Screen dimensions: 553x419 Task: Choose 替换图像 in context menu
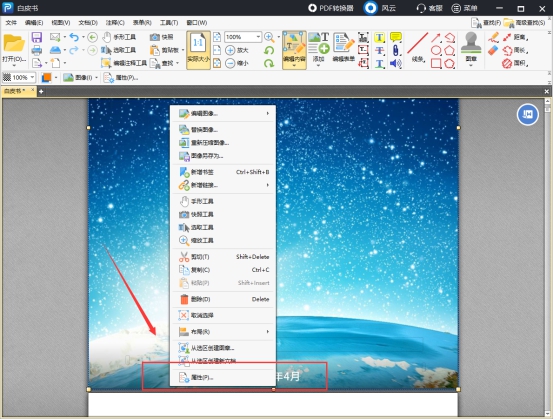click(x=223, y=130)
